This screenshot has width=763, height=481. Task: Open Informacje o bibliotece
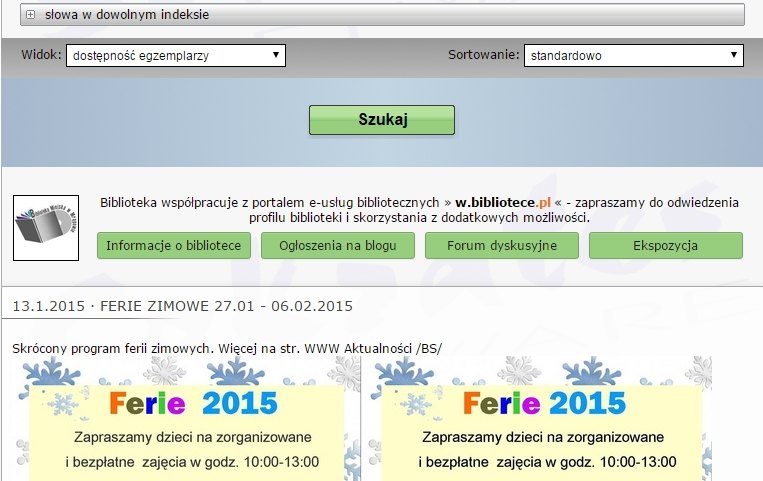click(x=174, y=245)
